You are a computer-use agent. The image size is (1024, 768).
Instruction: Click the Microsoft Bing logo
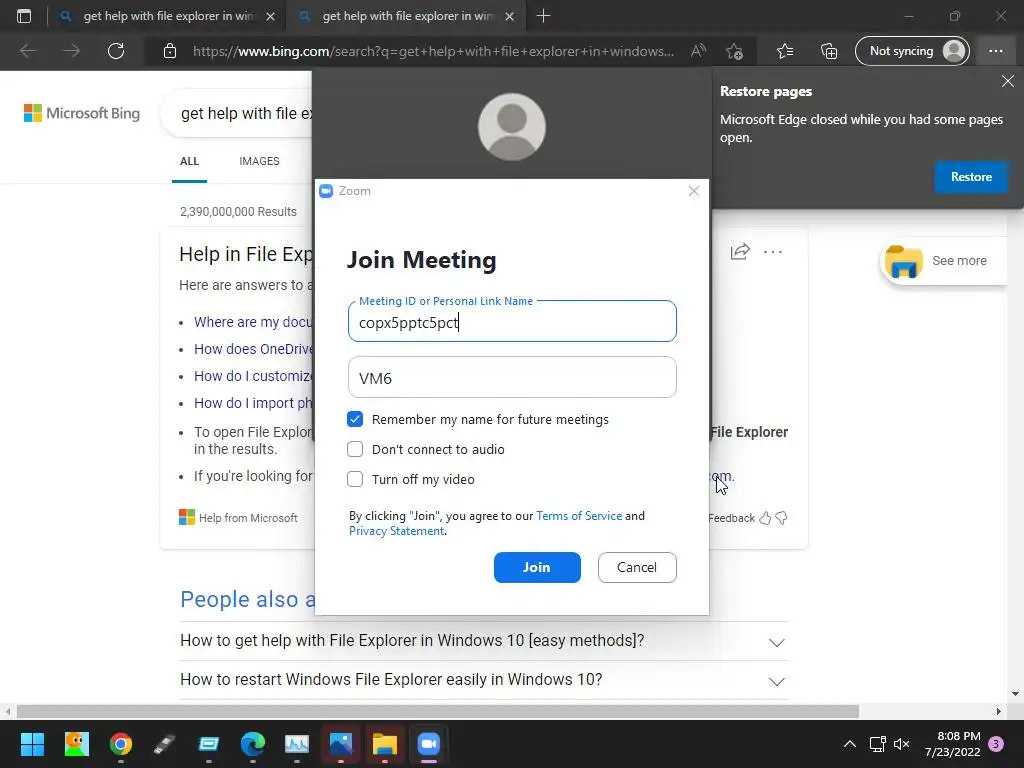pos(82,113)
